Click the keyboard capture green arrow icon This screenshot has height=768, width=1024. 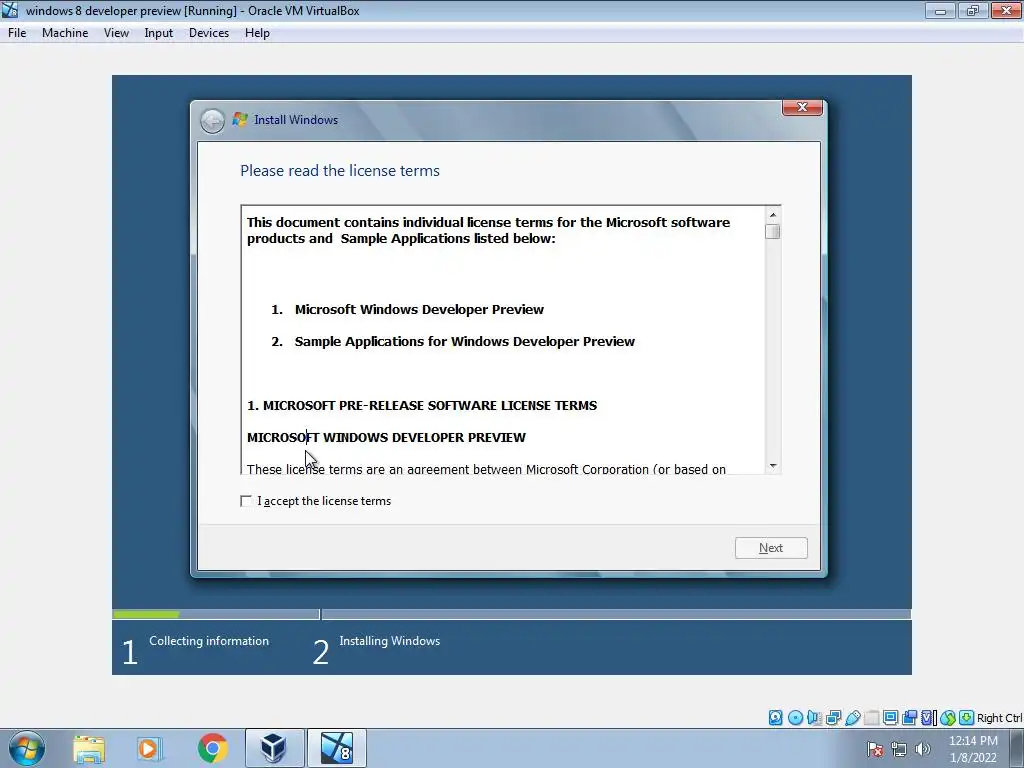967,718
